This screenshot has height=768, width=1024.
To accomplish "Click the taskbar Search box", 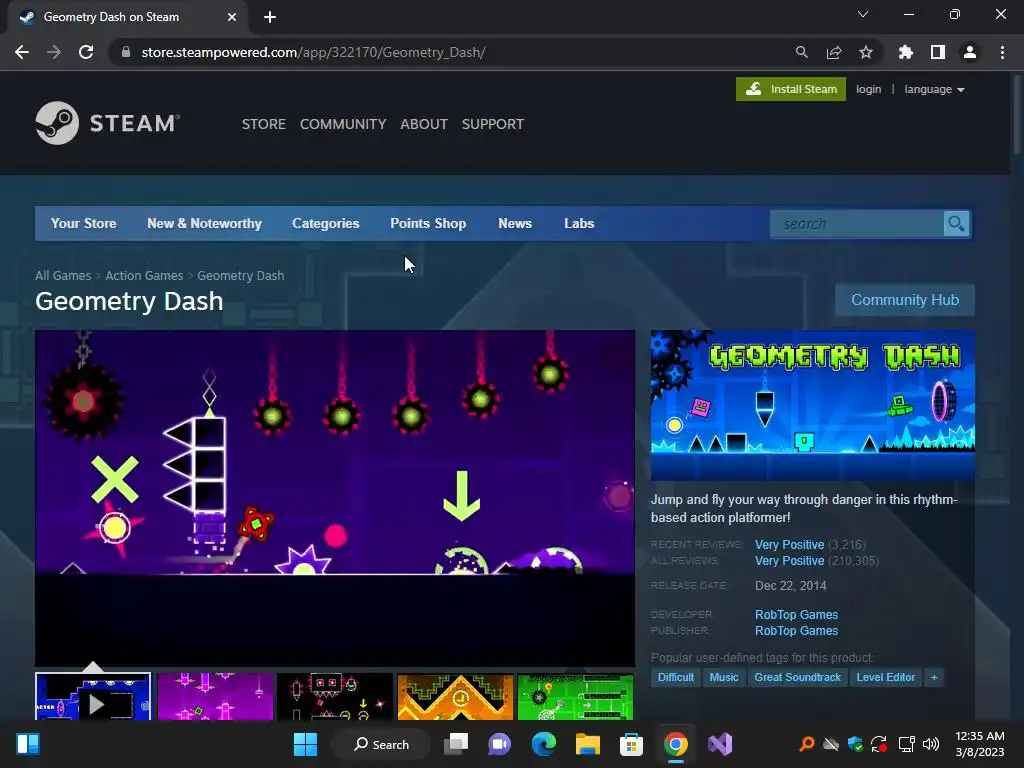I will click(381, 744).
